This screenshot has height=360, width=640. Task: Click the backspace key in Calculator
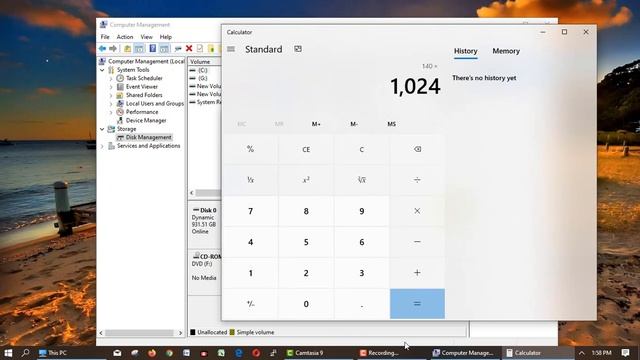tap(417, 149)
